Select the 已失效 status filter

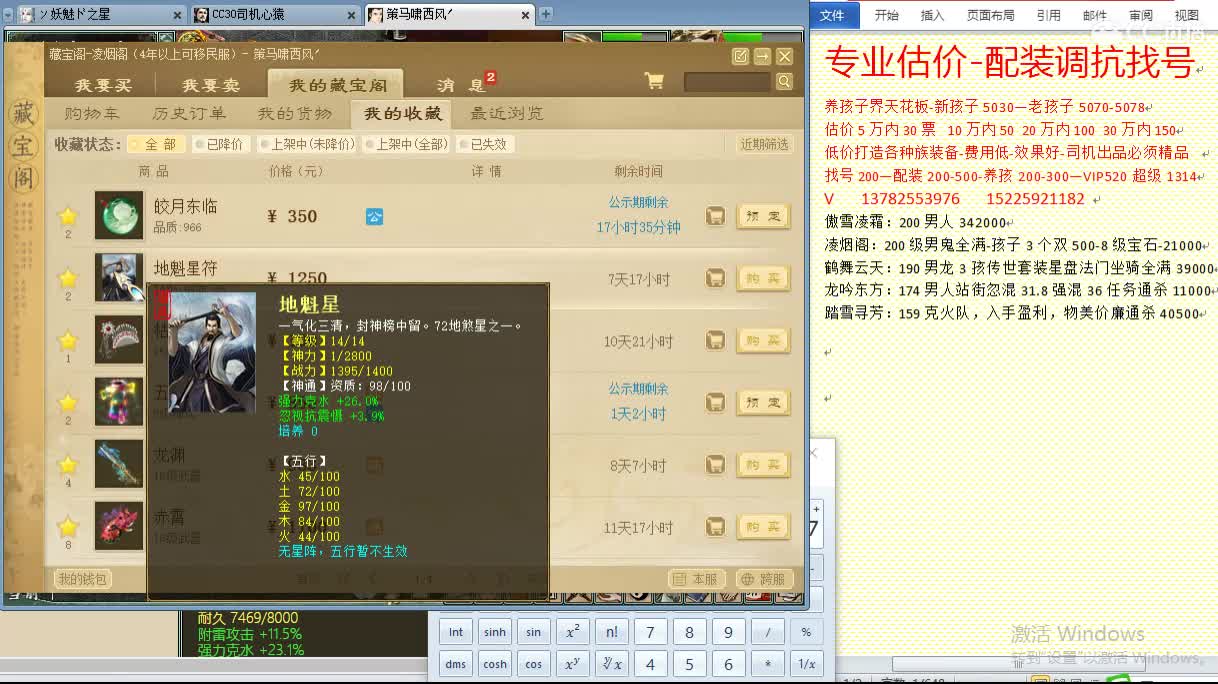click(x=483, y=144)
